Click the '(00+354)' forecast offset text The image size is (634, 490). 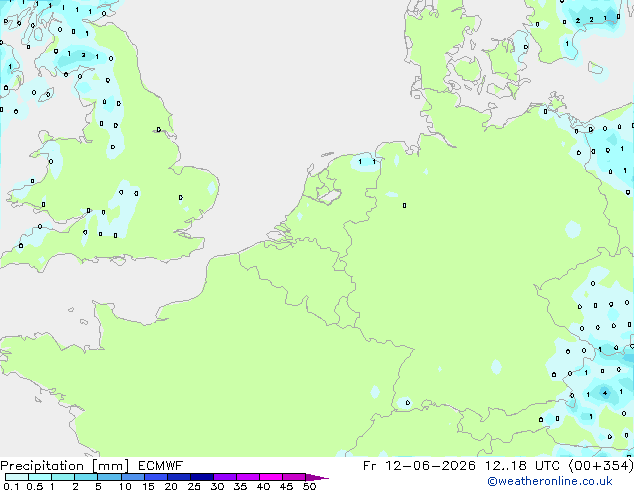click(601, 466)
